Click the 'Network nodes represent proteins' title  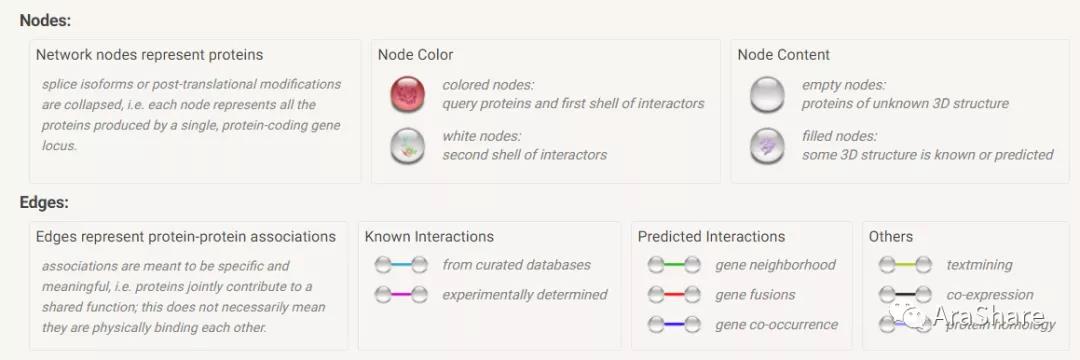pos(149,54)
